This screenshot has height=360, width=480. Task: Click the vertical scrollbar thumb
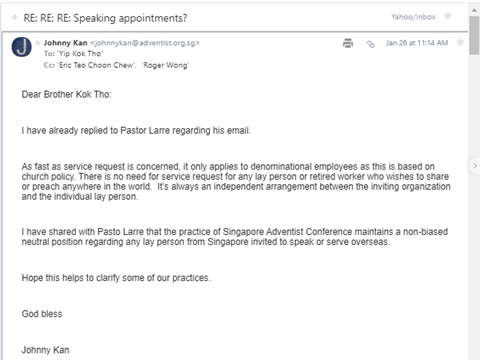[x=474, y=35]
